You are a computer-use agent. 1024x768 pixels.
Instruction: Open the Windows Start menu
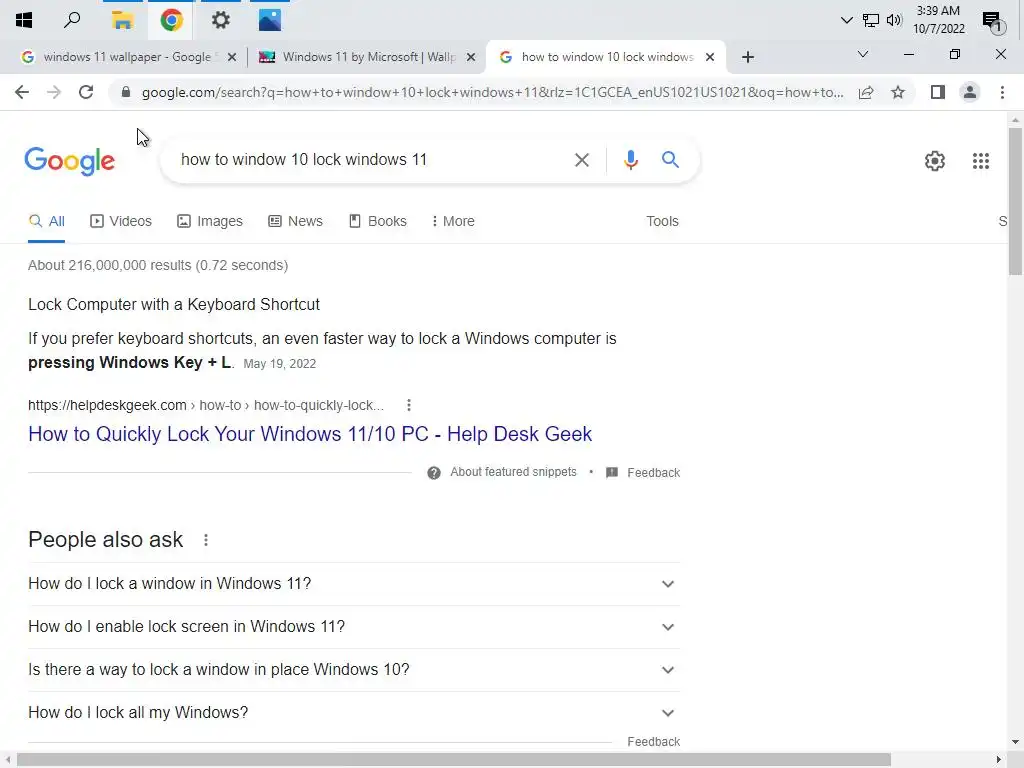[24, 20]
